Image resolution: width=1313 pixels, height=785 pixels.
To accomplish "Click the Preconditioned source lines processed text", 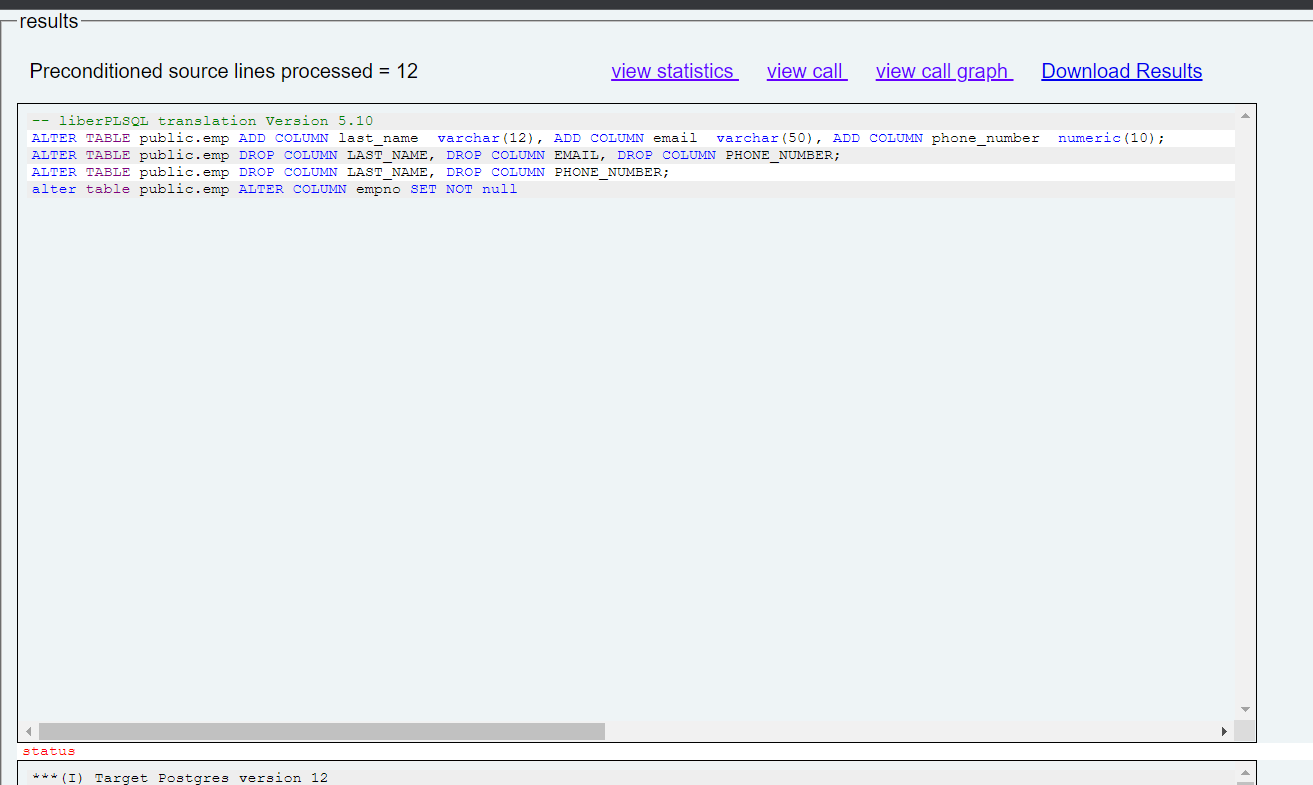I will [224, 71].
